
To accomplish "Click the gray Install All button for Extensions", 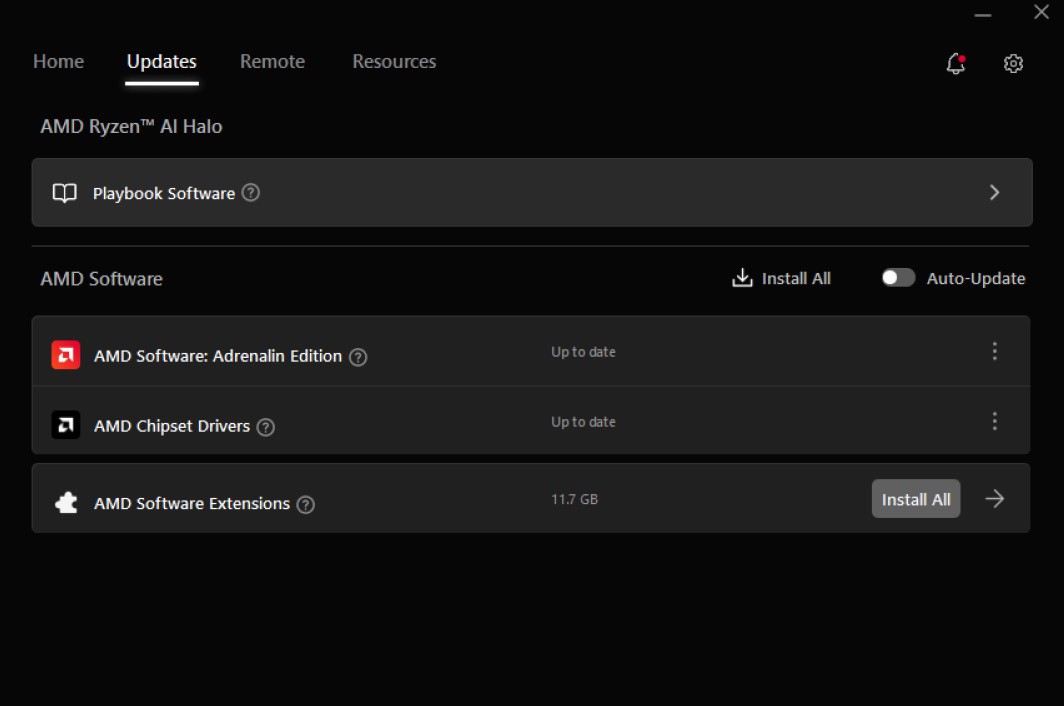I will 915,499.
